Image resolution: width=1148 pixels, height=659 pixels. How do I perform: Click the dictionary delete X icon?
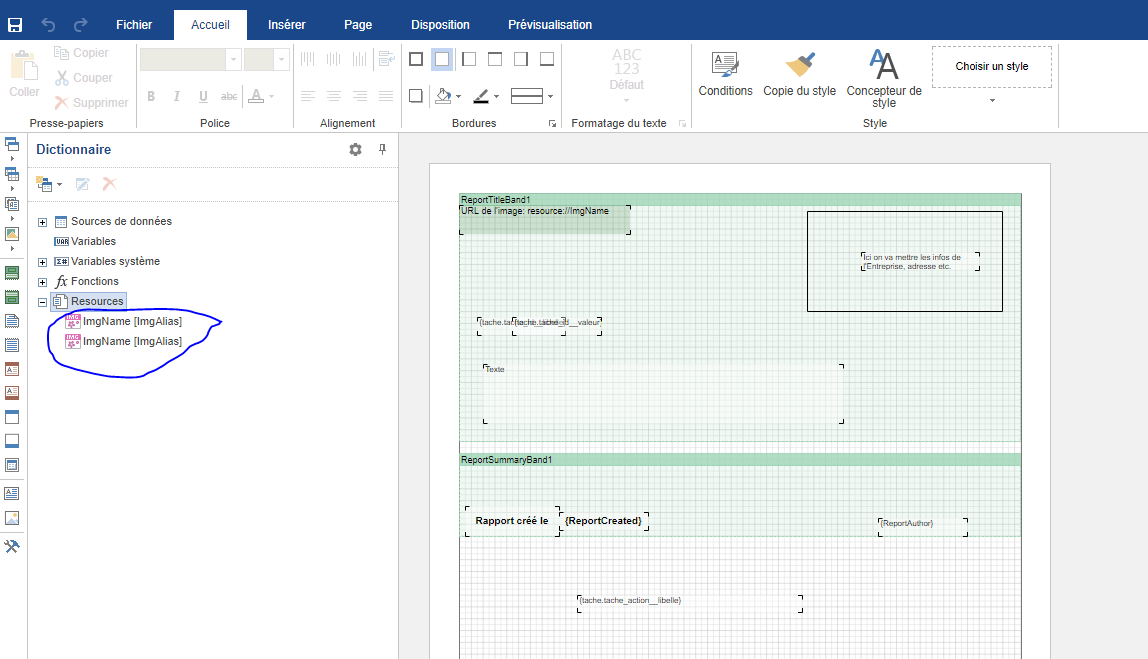click(110, 185)
